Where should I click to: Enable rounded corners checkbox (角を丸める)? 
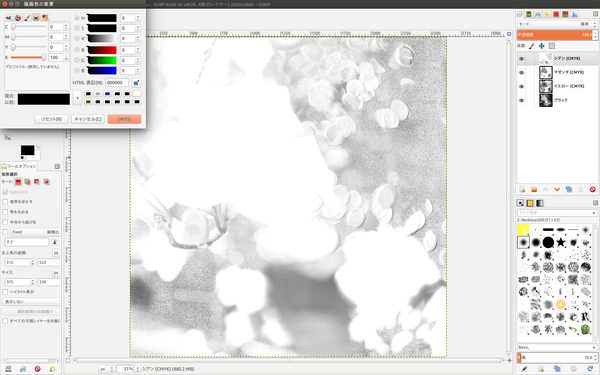(5, 212)
